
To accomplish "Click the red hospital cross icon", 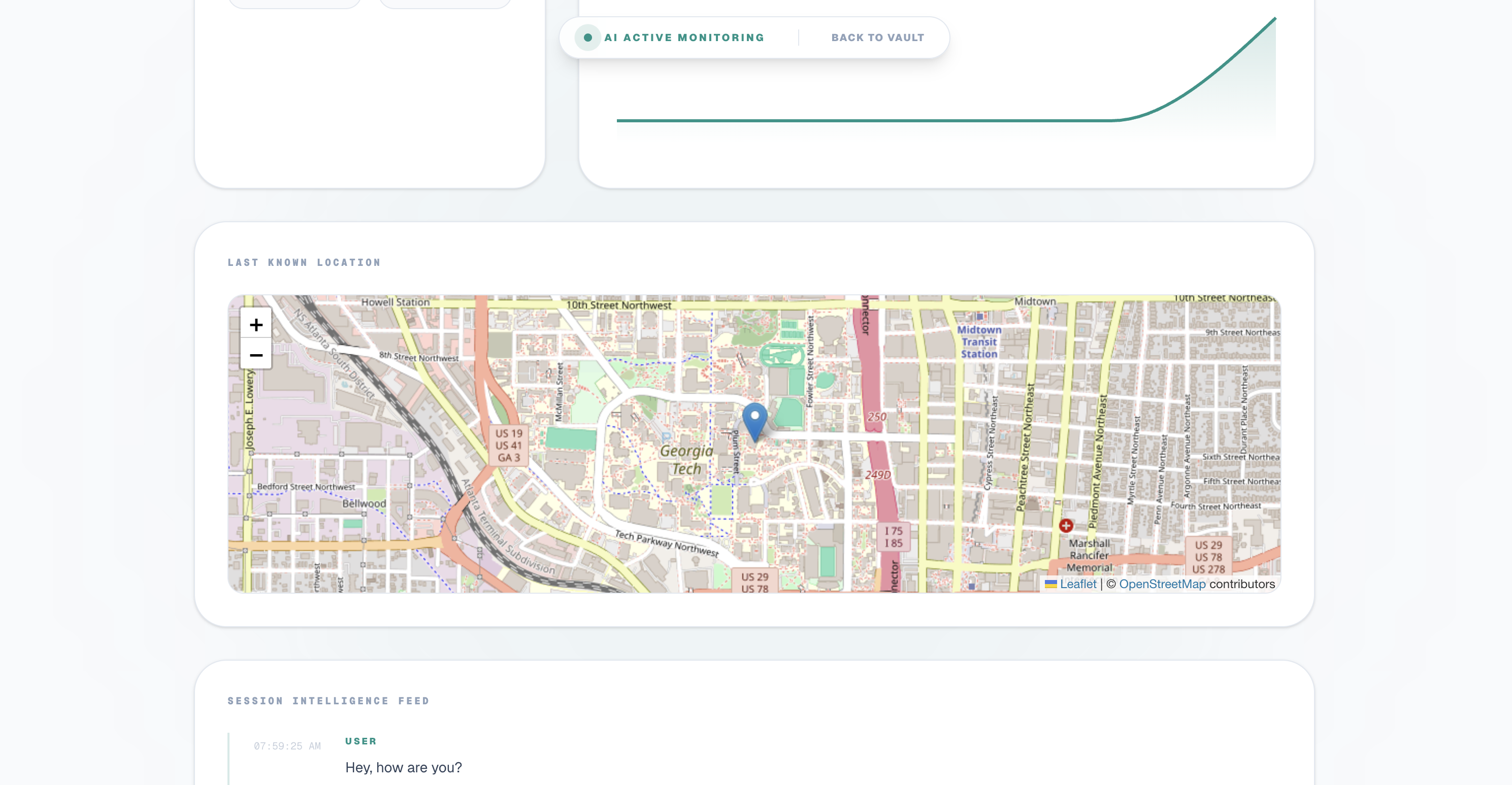I will [x=1066, y=526].
